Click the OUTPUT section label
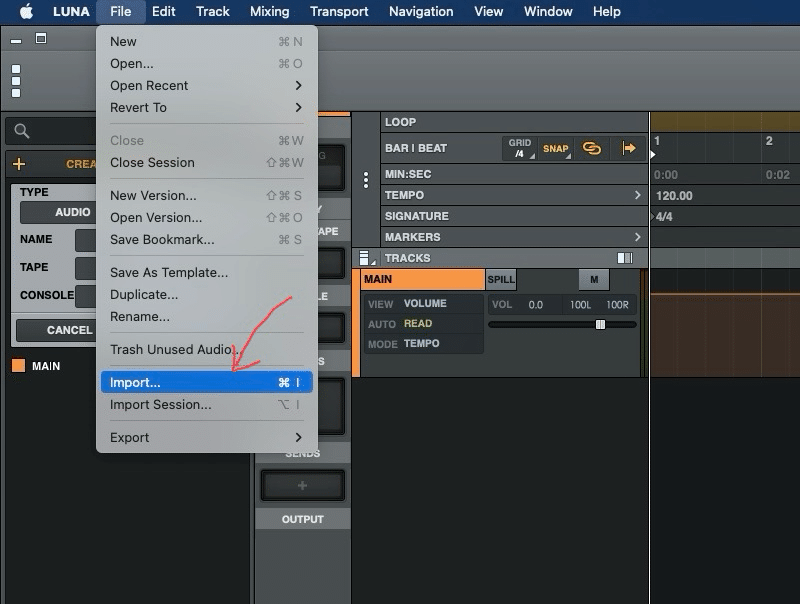This screenshot has height=604, width=800. pos(303,519)
